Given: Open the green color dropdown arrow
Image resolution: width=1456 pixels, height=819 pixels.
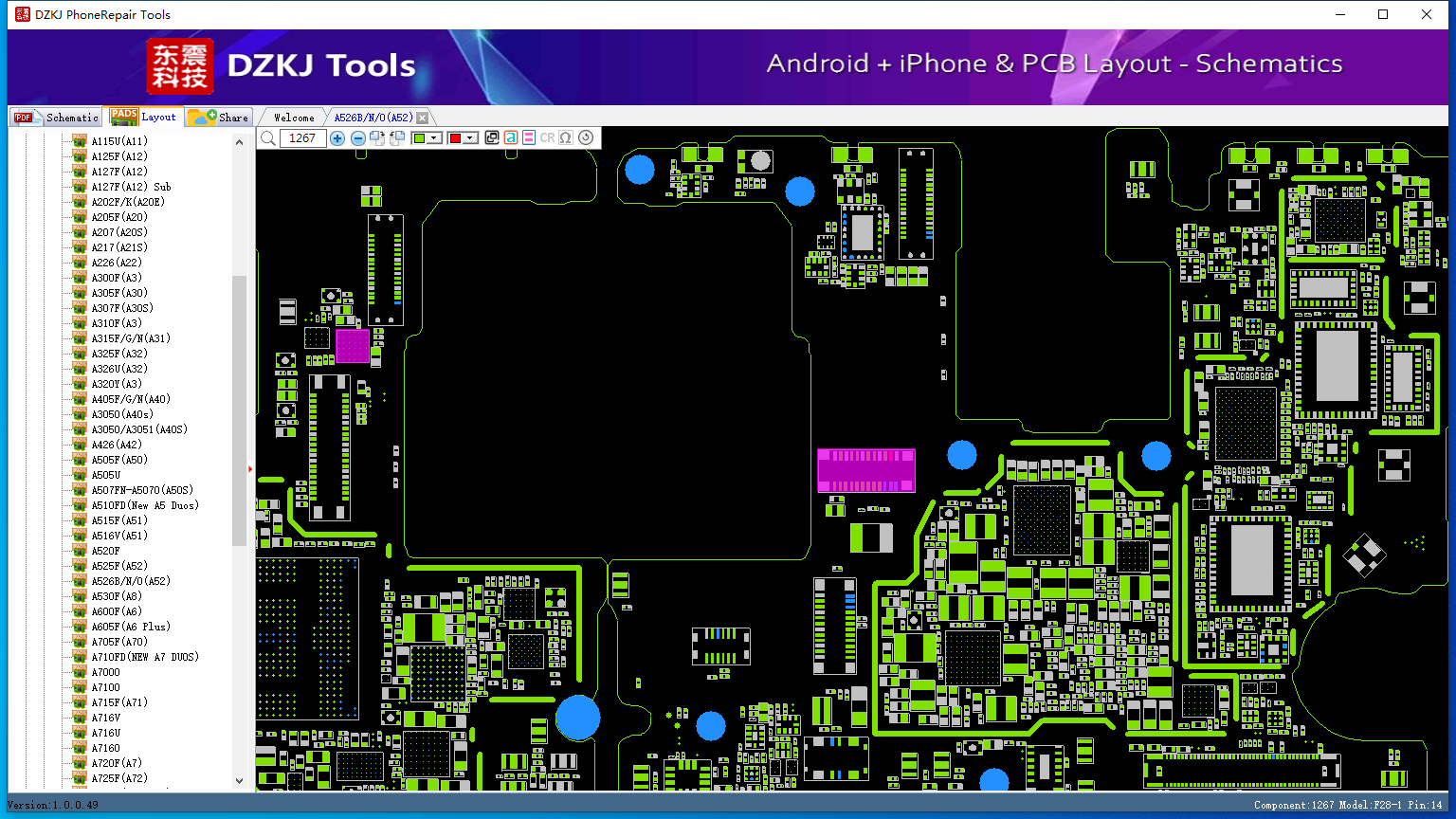Looking at the screenshot, I should [434, 138].
